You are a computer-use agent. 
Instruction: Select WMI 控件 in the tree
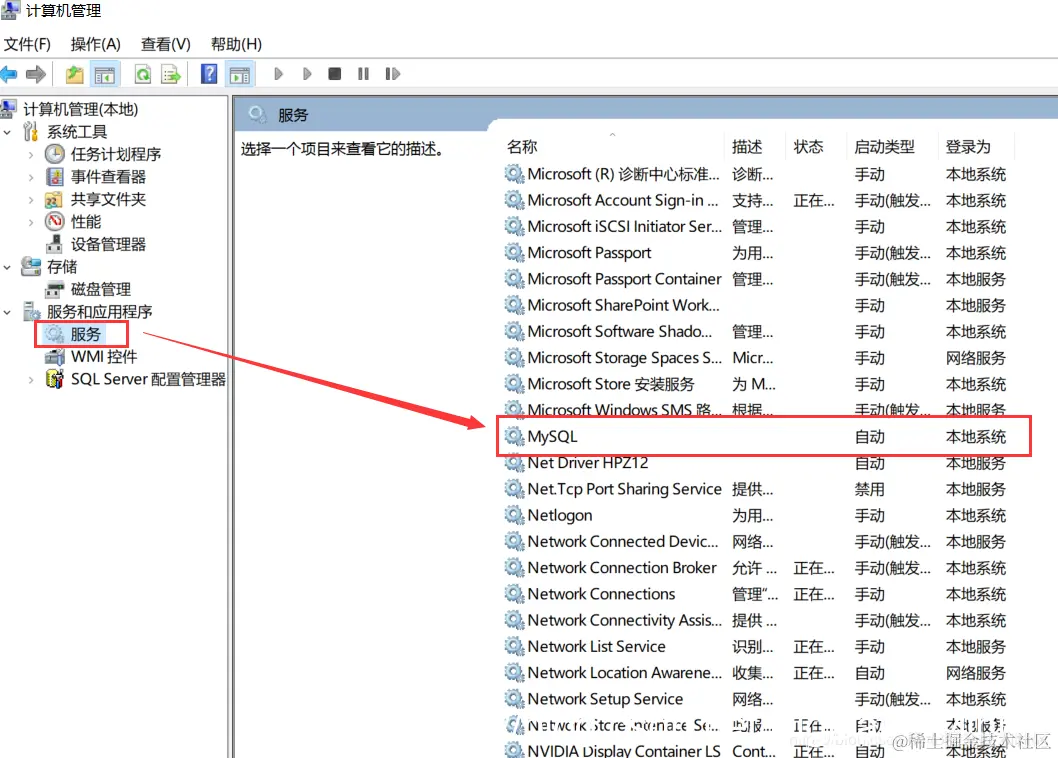(104, 356)
